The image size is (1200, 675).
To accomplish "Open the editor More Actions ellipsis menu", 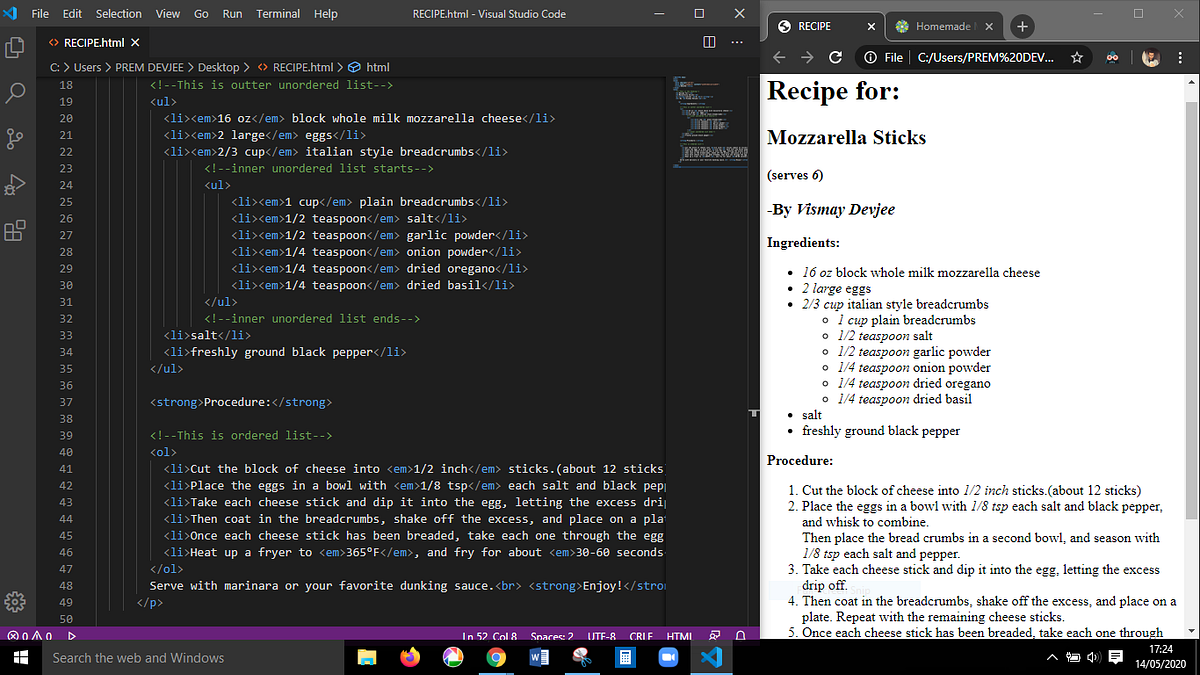I will 737,42.
